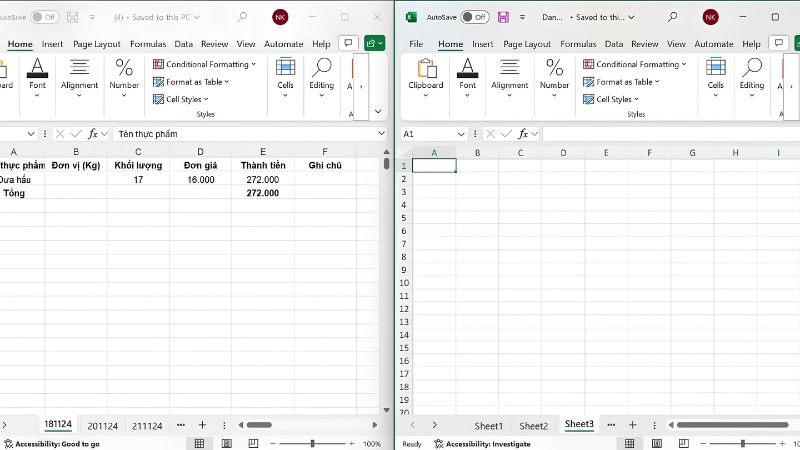Toggle AutoSave switch in the left Excel window
Viewport: 800px width, 450px height.
[x=44, y=17]
